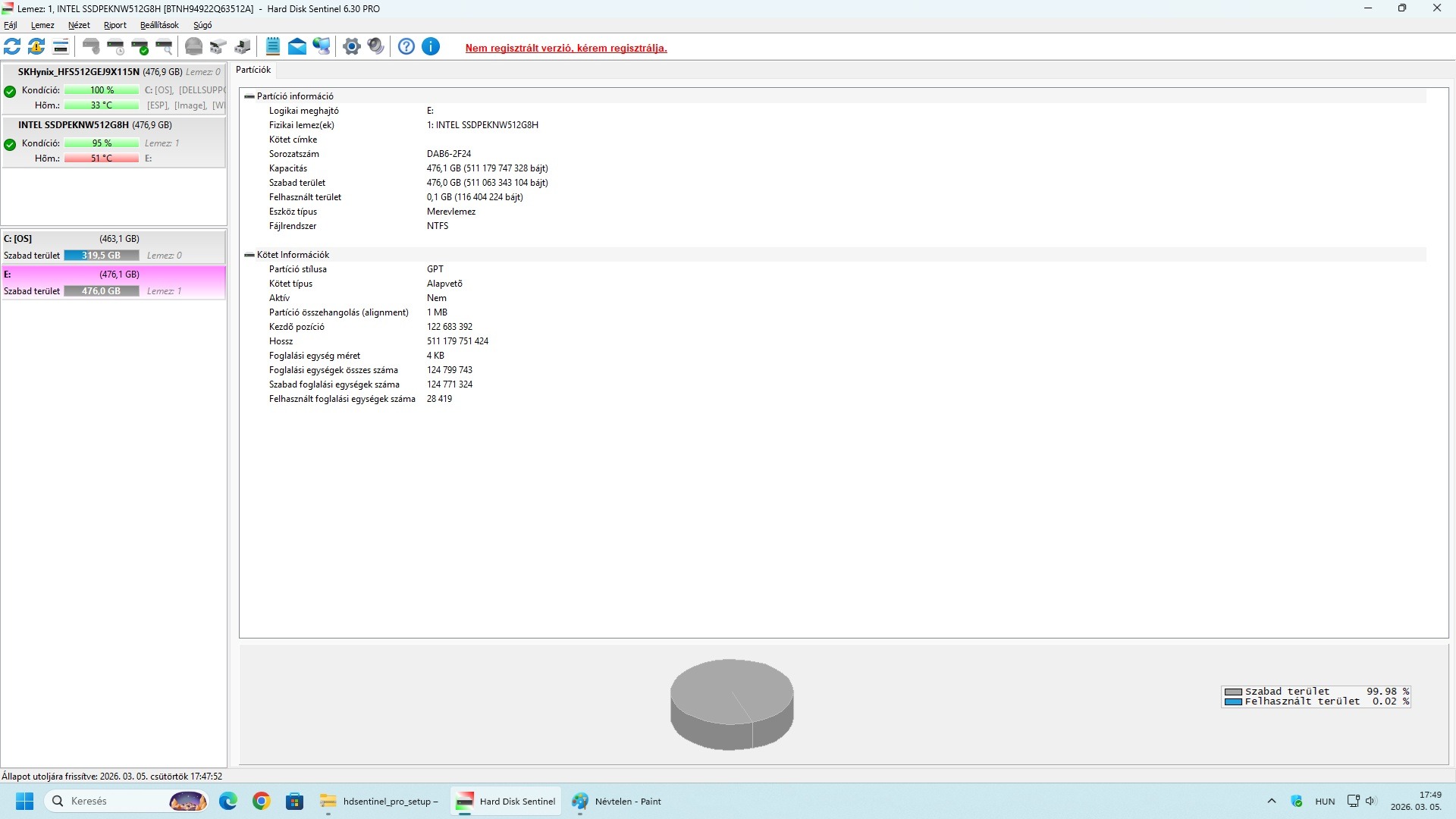Click the blue question mark help icon
The height and width of the screenshot is (819, 1456).
point(406,47)
